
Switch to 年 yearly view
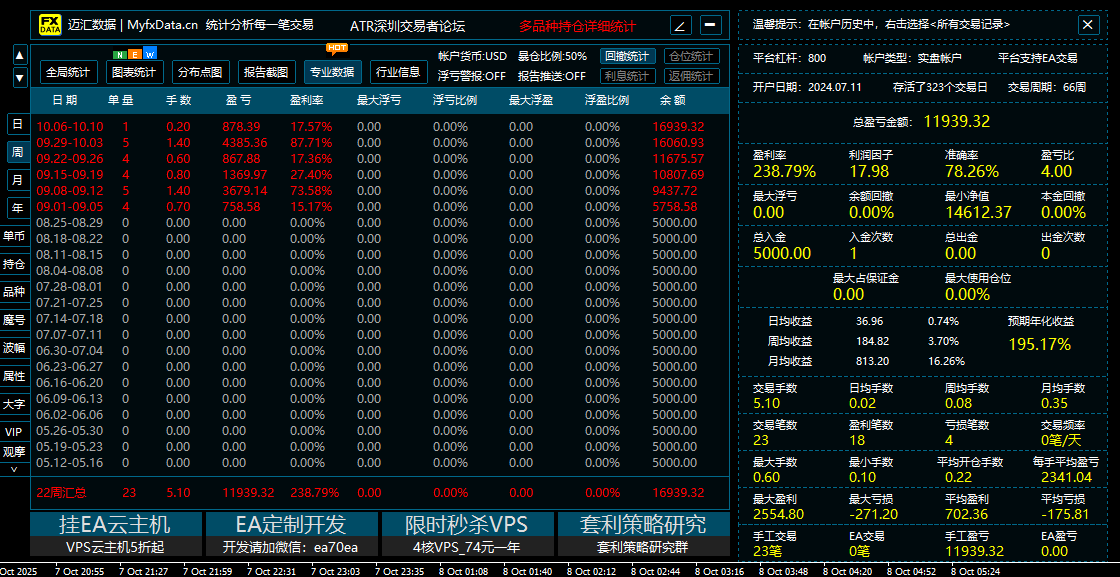tap(17, 208)
